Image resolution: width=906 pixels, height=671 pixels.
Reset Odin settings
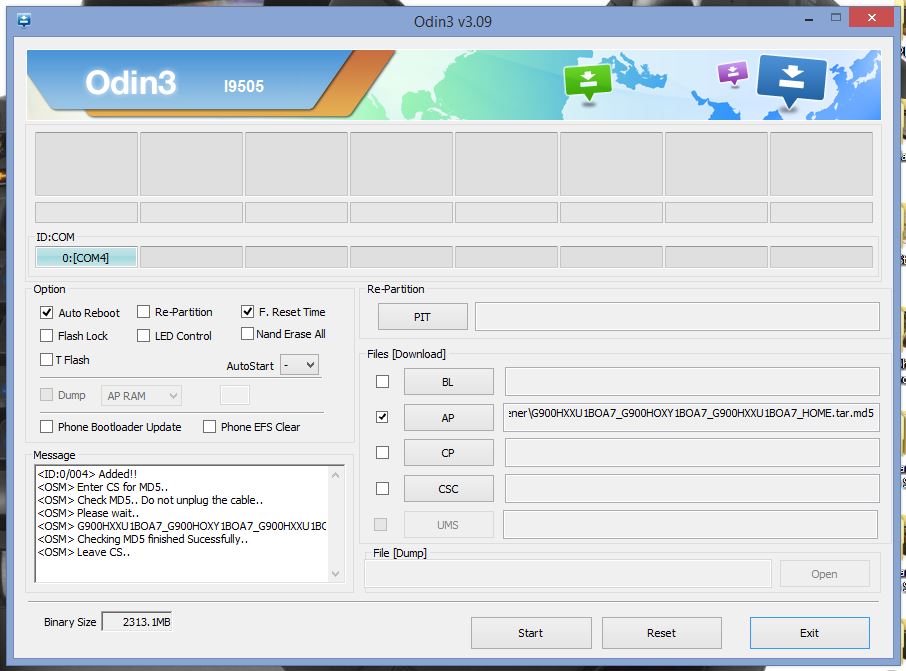click(662, 633)
